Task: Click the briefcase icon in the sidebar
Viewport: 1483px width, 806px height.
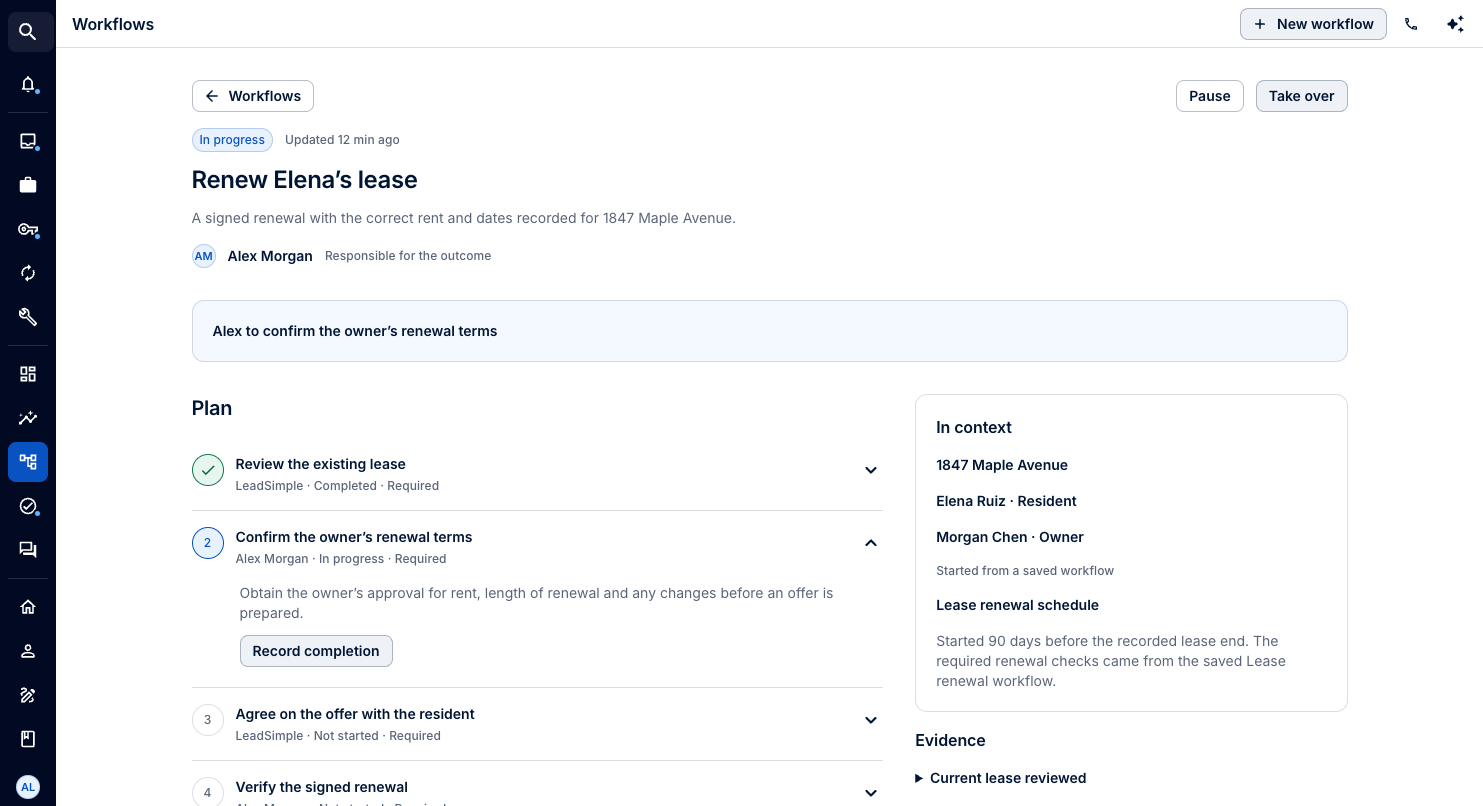Action: (28, 185)
